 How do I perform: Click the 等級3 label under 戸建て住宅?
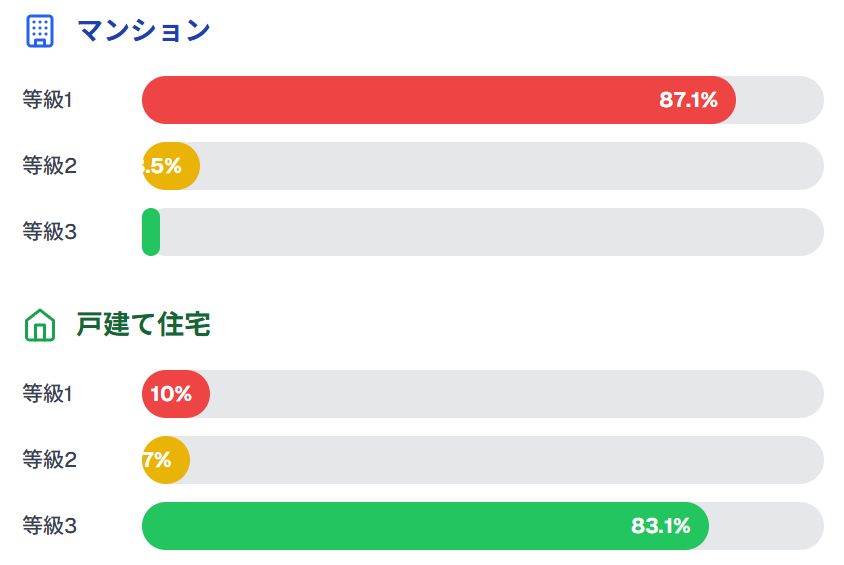[49, 526]
